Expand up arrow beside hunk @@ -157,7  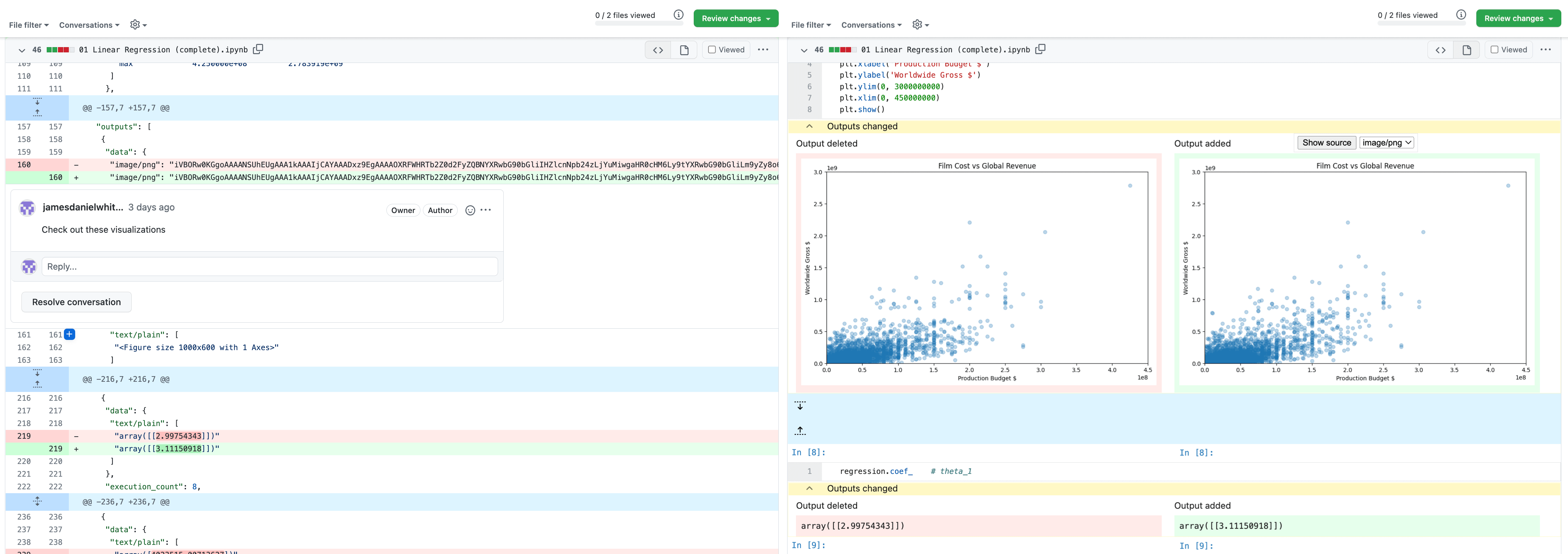tap(37, 113)
